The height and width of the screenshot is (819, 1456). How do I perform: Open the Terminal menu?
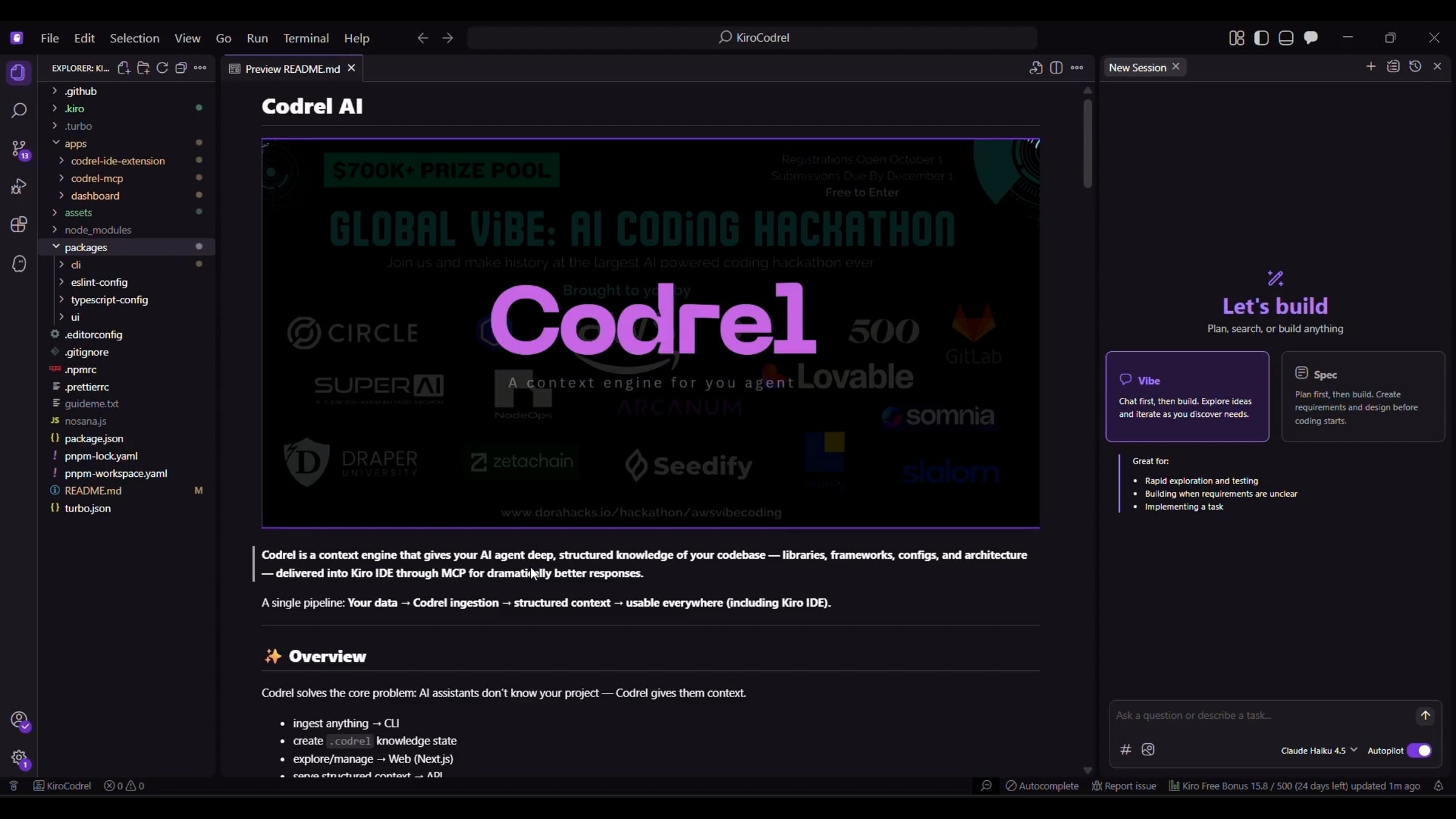(306, 38)
